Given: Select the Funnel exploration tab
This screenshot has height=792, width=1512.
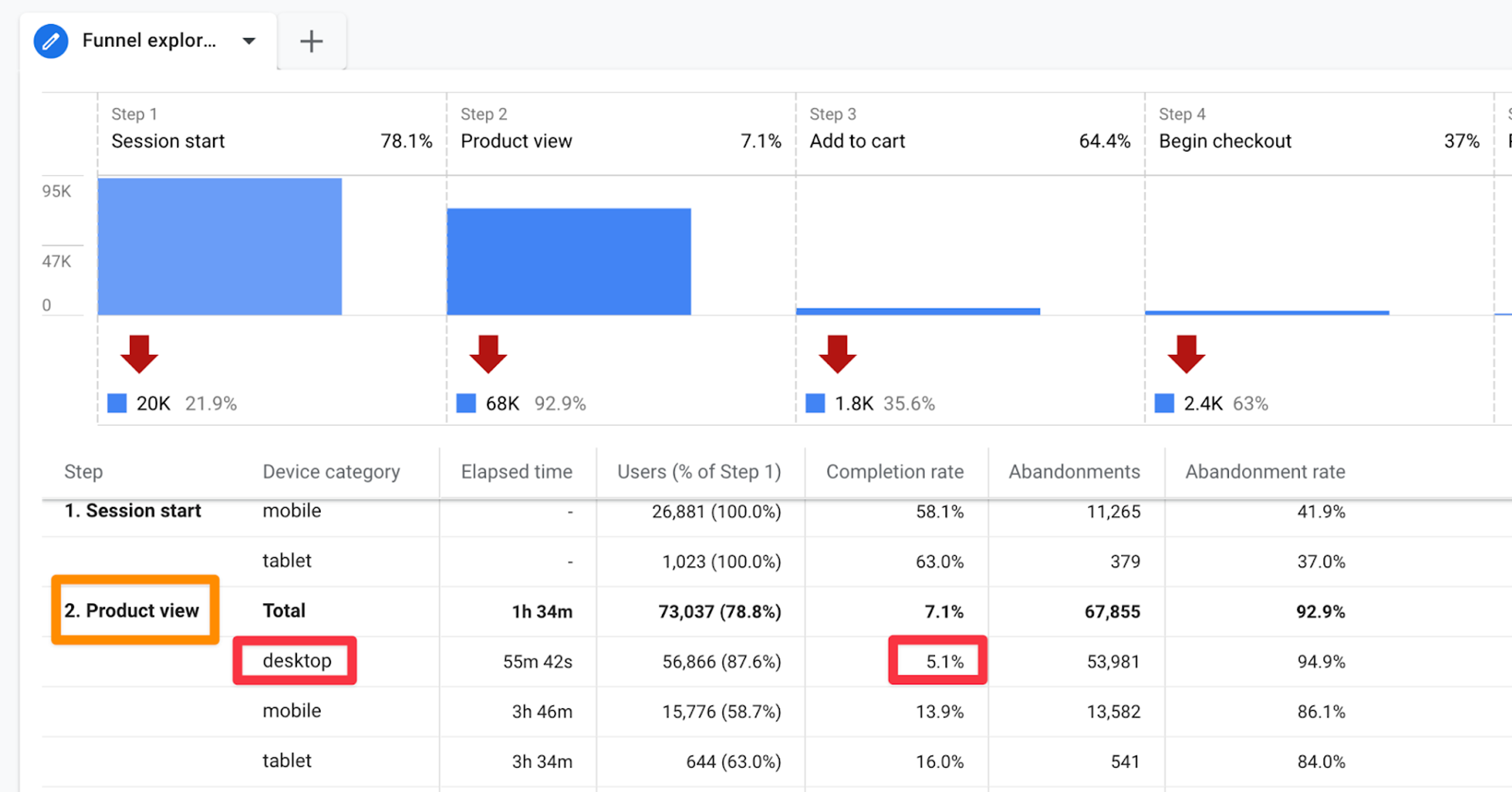Looking at the screenshot, I should tap(149, 41).
